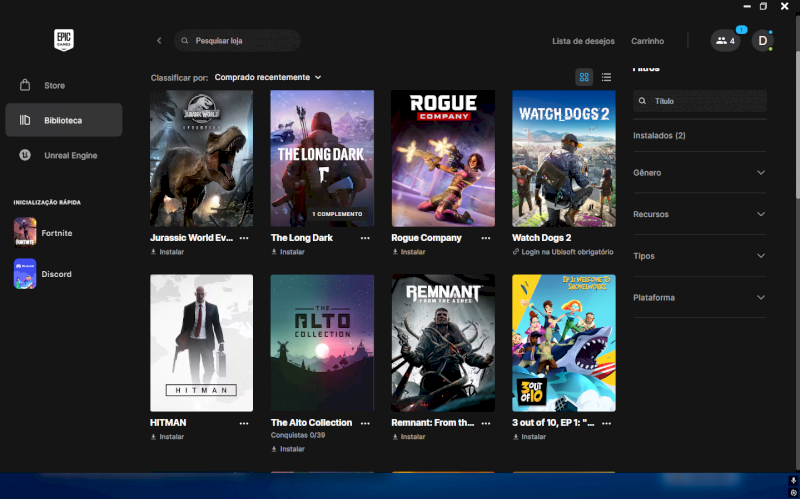Screen dimensions: 800x499
Task: Launch Discord from quick launch icon
Action: [25, 273]
